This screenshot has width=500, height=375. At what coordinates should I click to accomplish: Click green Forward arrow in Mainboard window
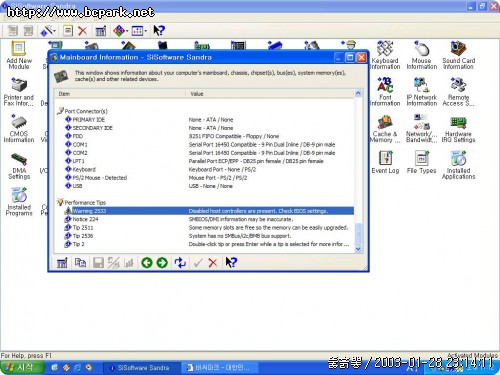coord(162,263)
